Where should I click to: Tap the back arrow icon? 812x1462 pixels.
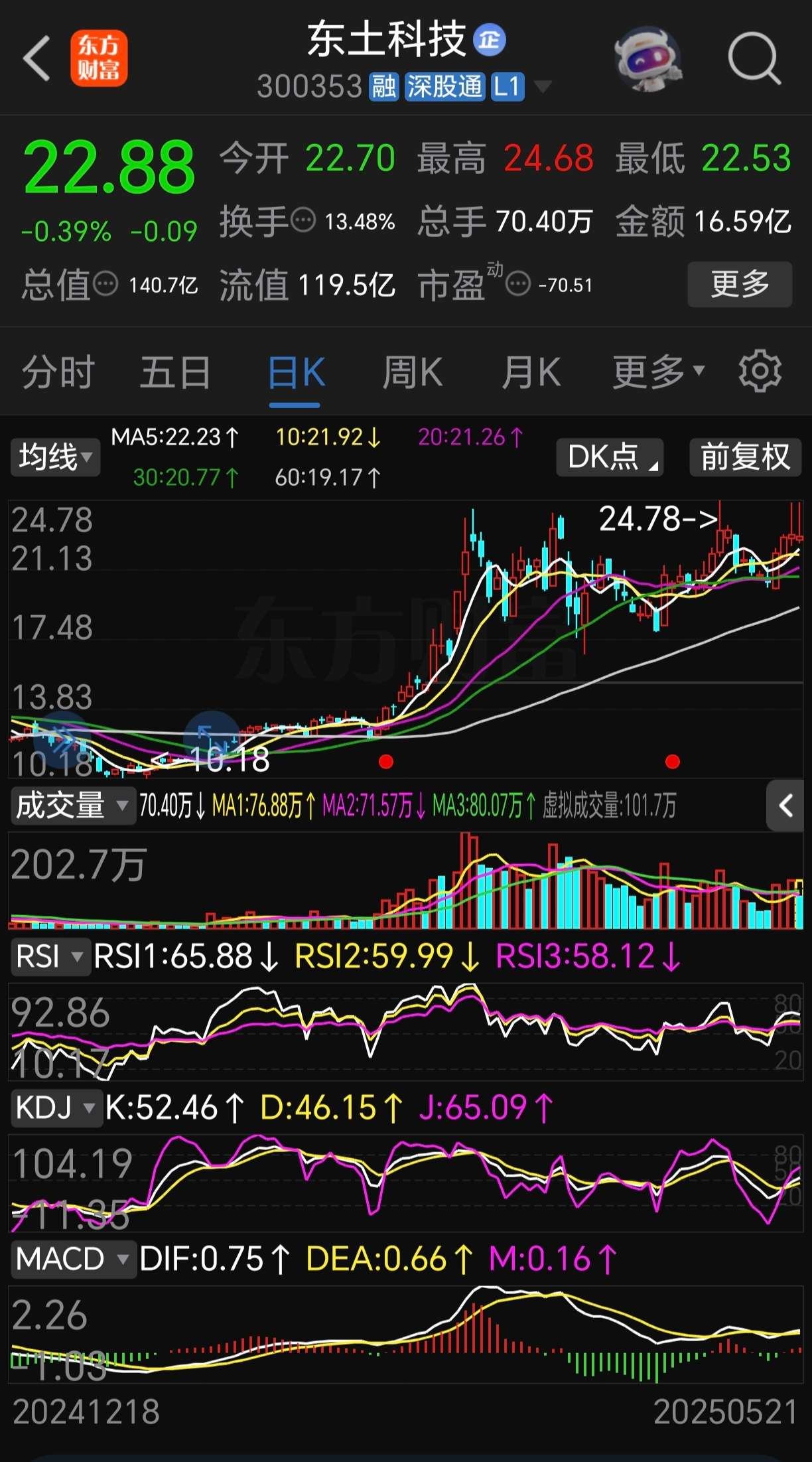pyautogui.click(x=36, y=58)
